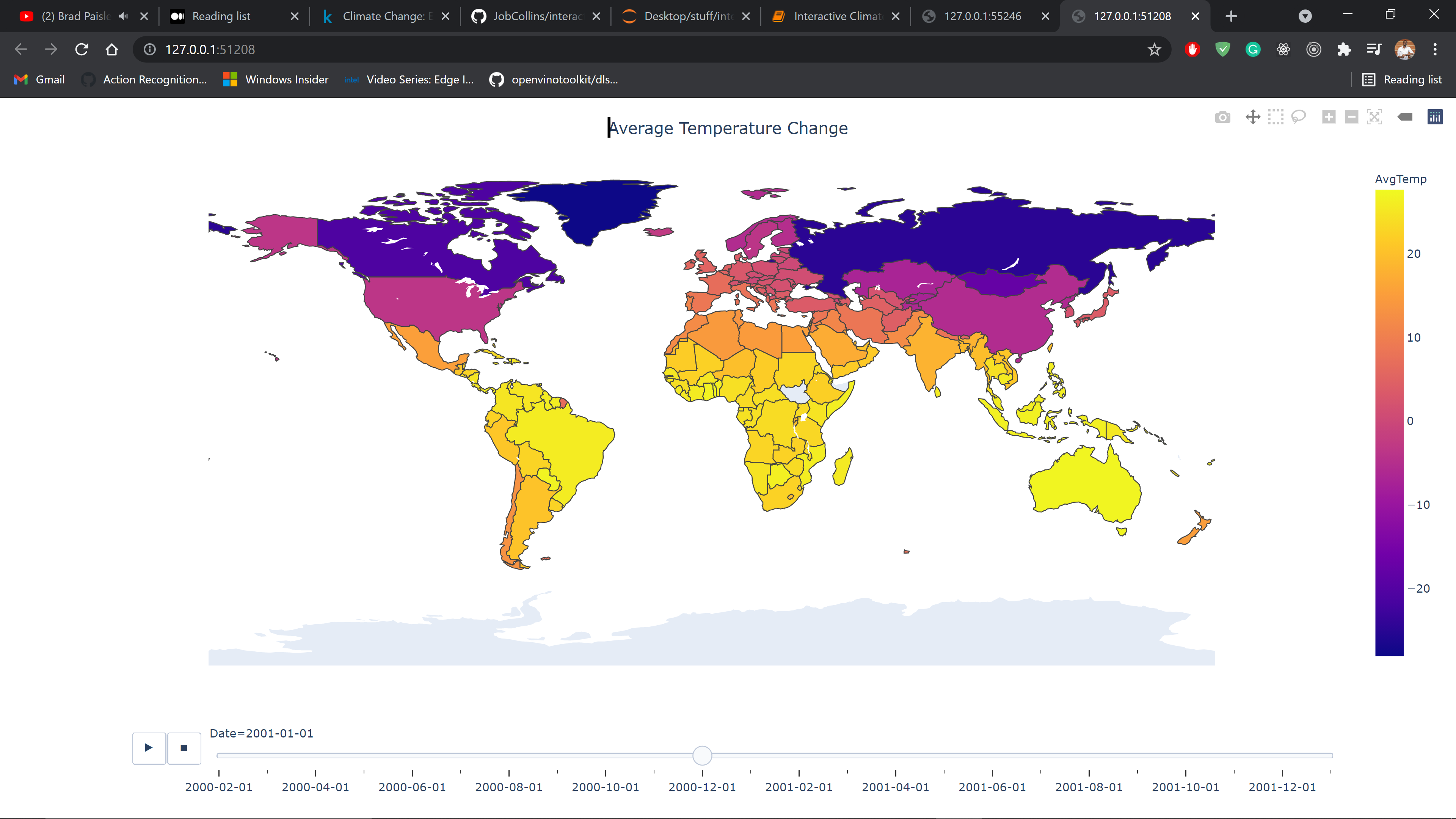This screenshot has height=819, width=1456.
Task: Open the Interactive Climate tab
Action: [x=834, y=16]
